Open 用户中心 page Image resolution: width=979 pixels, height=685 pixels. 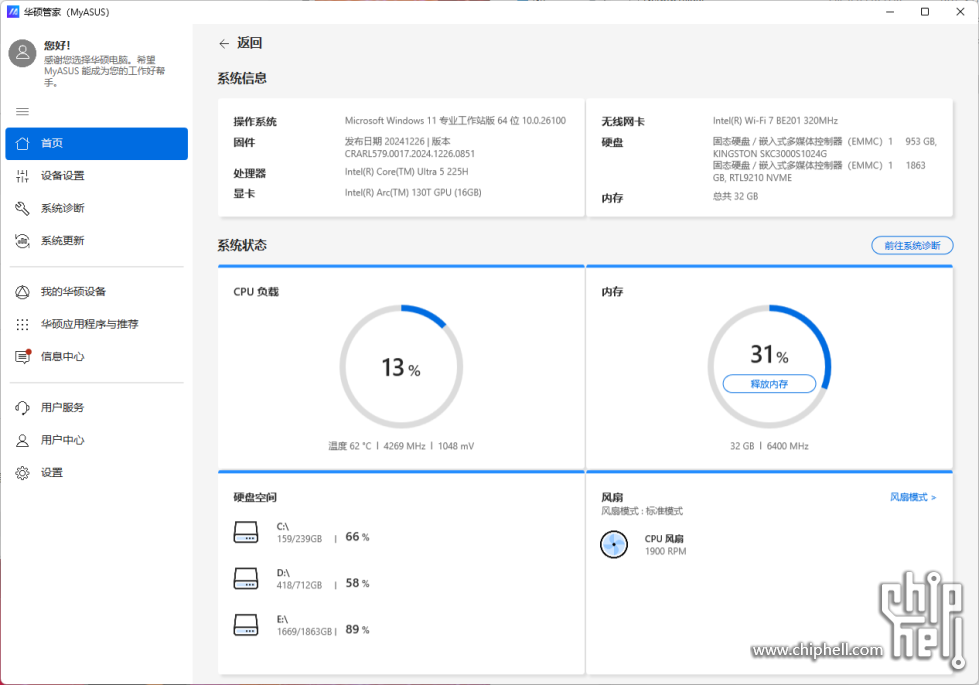coord(97,440)
